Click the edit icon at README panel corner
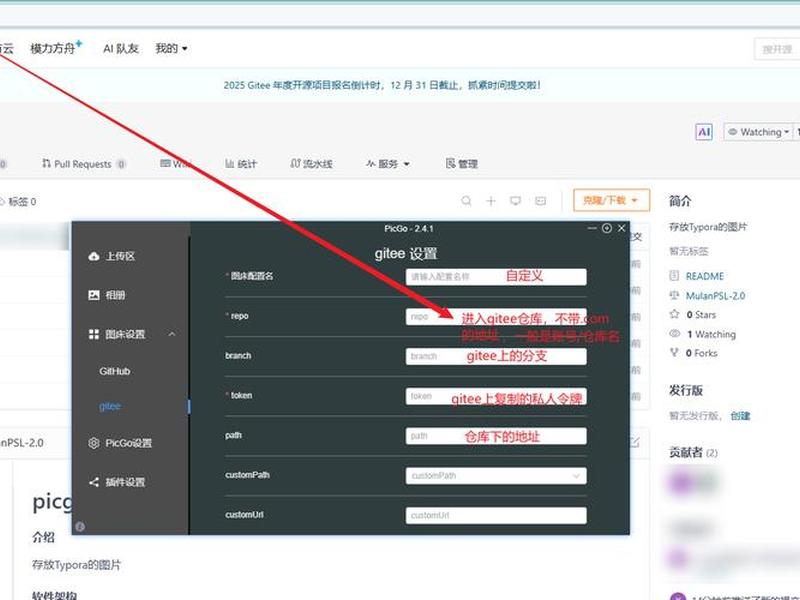Image resolution: width=800 pixels, height=600 pixels. (x=634, y=442)
